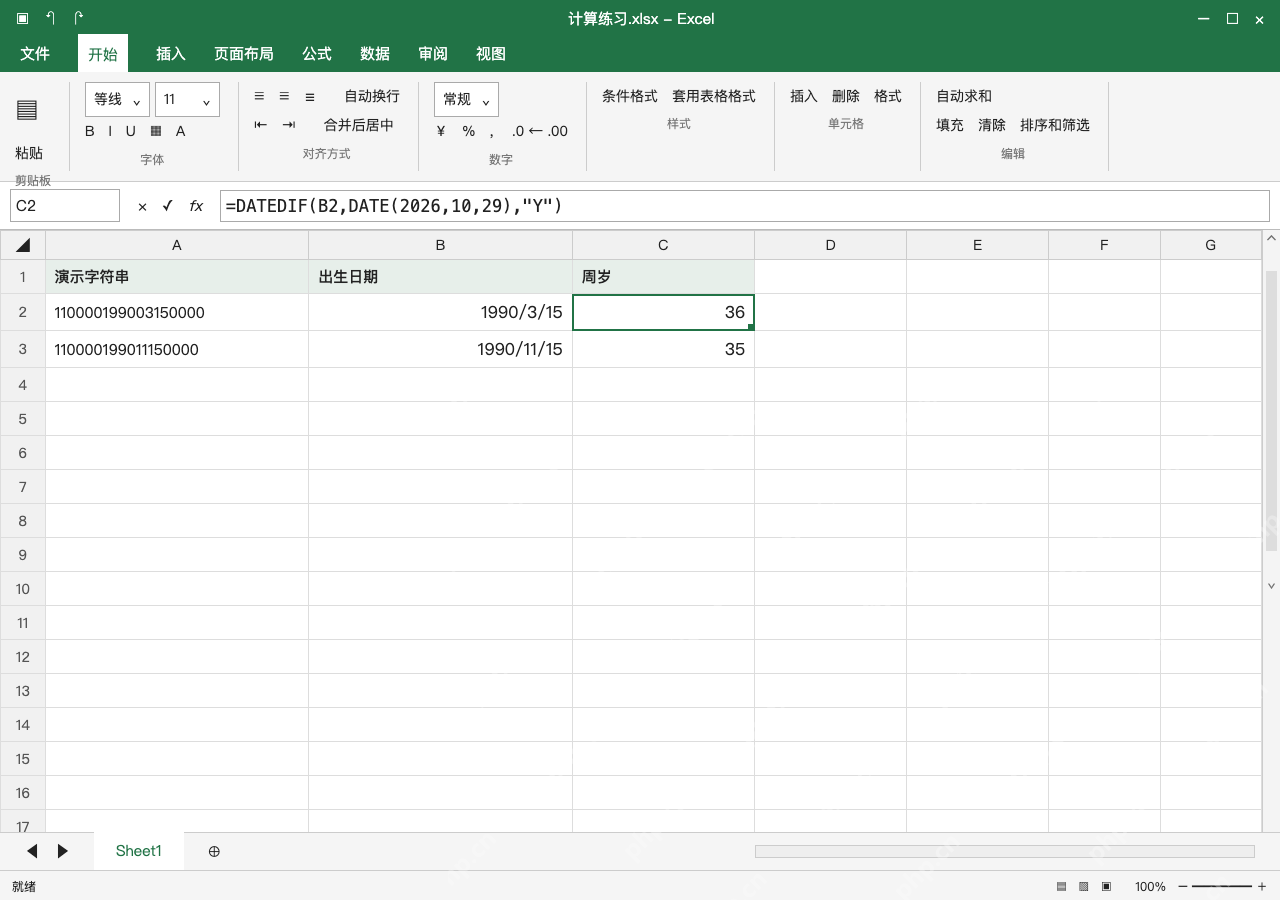
Task: Go to the next sheet tab arrow
Action: pyautogui.click(x=63, y=851)
